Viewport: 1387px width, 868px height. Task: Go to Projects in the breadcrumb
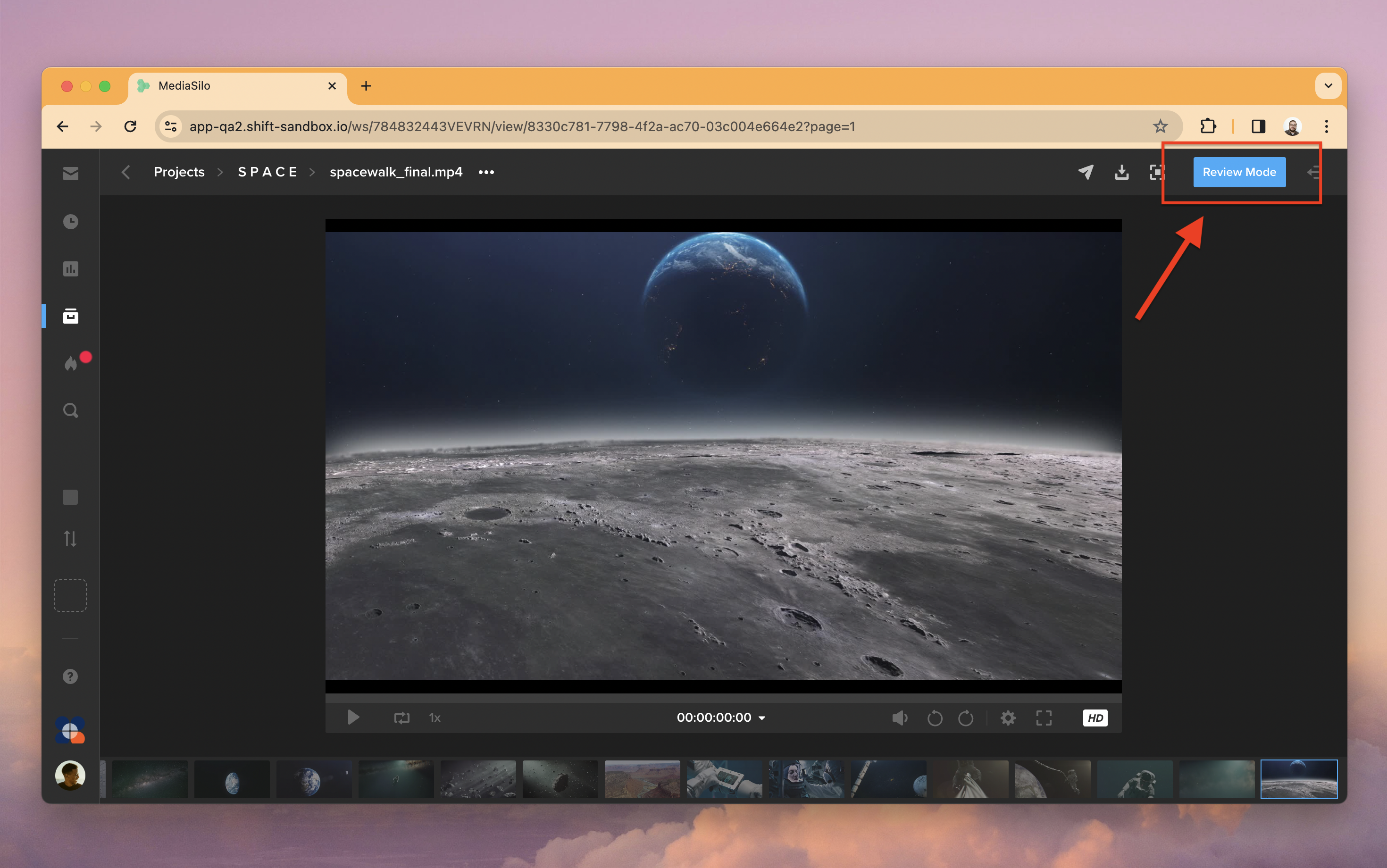point(179,172)
